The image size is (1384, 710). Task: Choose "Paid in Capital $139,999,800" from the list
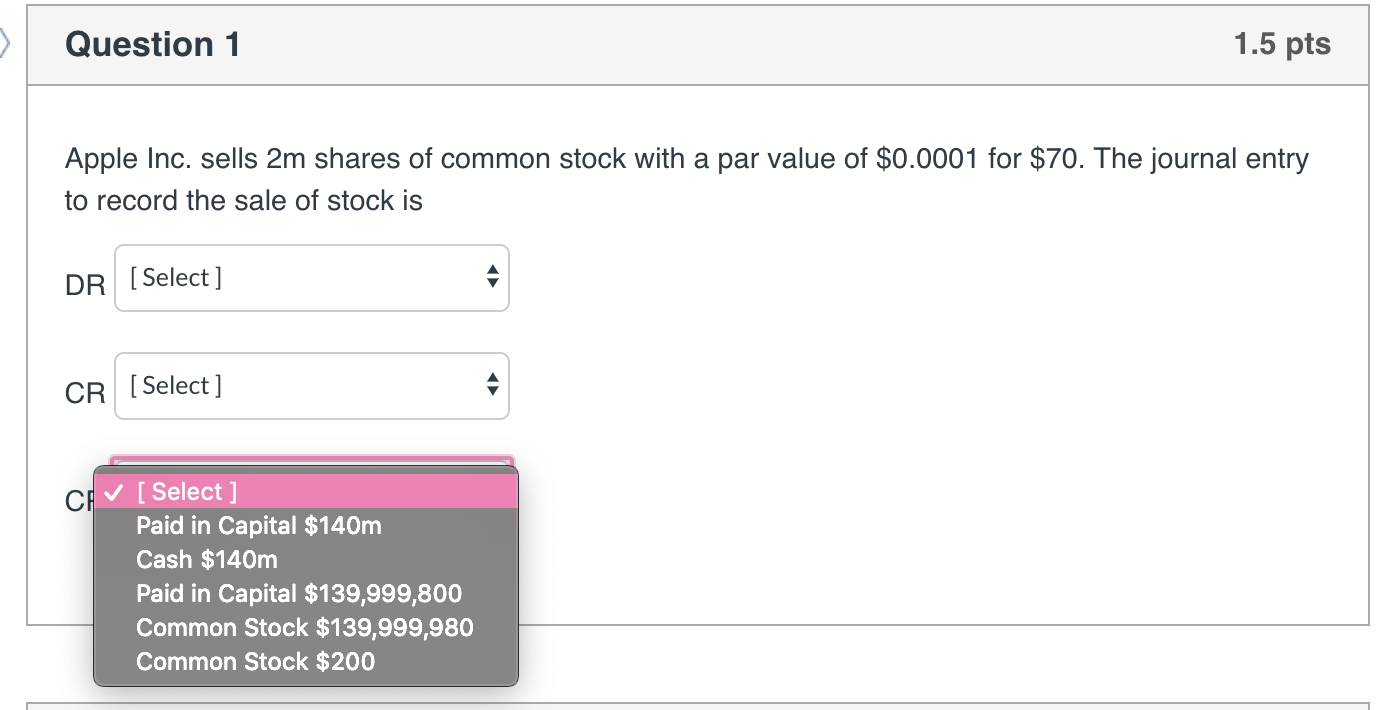[298, 593]
